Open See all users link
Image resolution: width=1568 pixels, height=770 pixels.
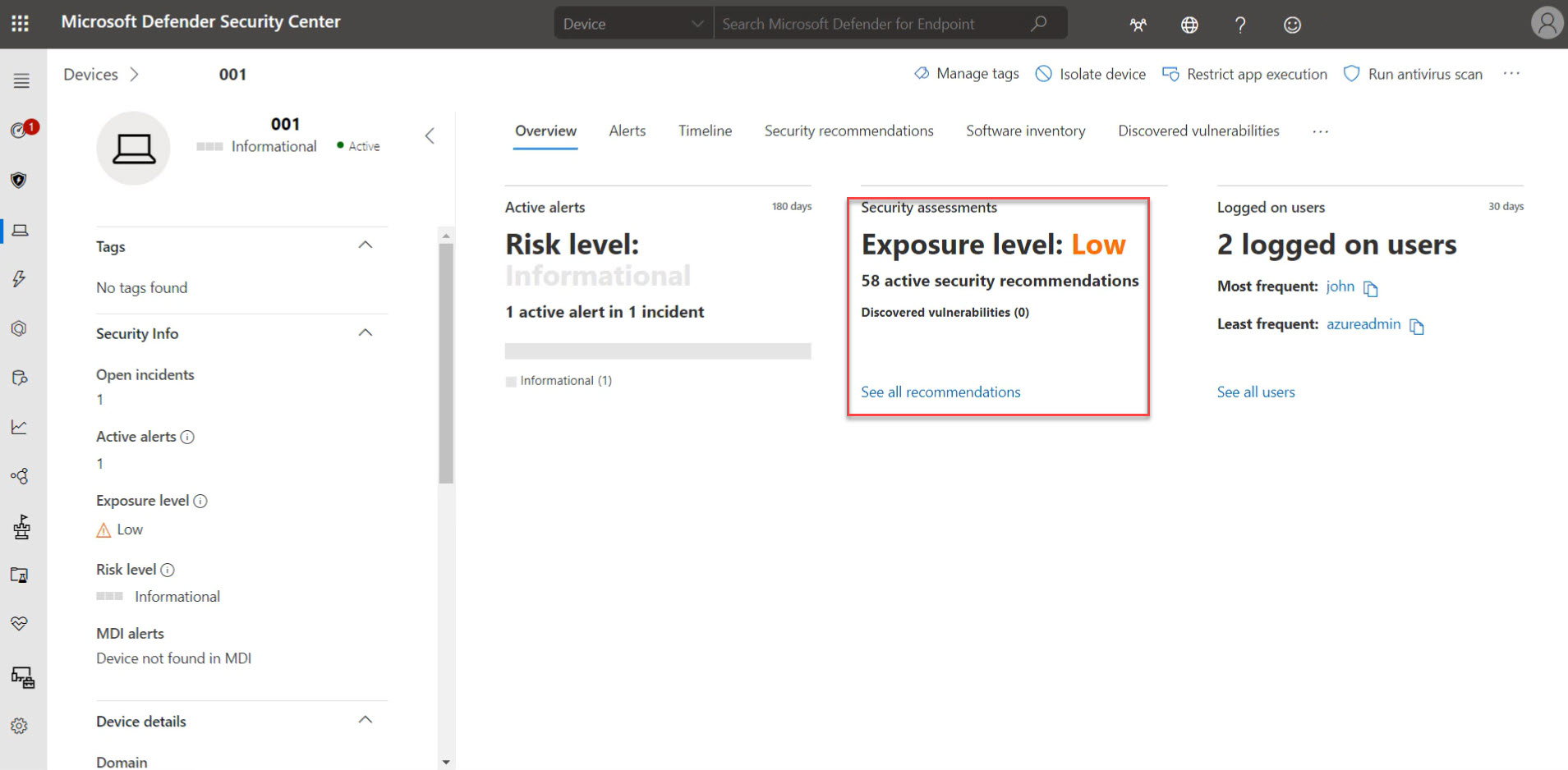1256,392
